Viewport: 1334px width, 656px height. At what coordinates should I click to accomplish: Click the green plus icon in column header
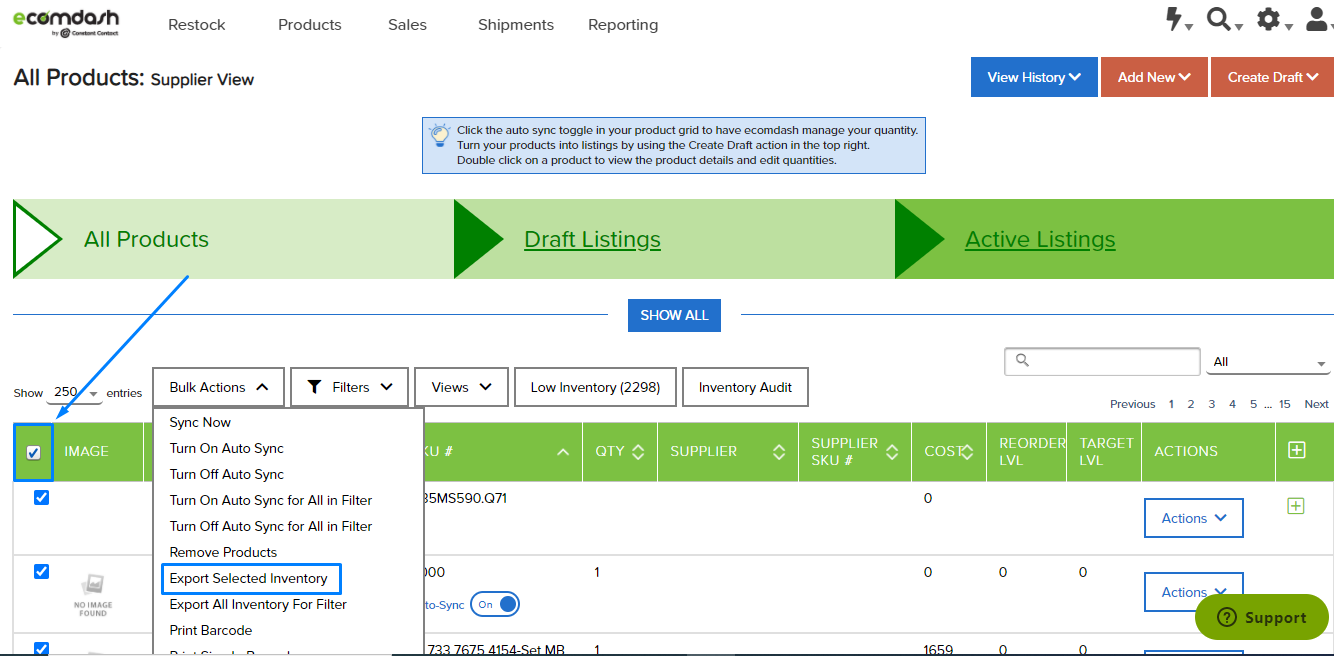1297,450
